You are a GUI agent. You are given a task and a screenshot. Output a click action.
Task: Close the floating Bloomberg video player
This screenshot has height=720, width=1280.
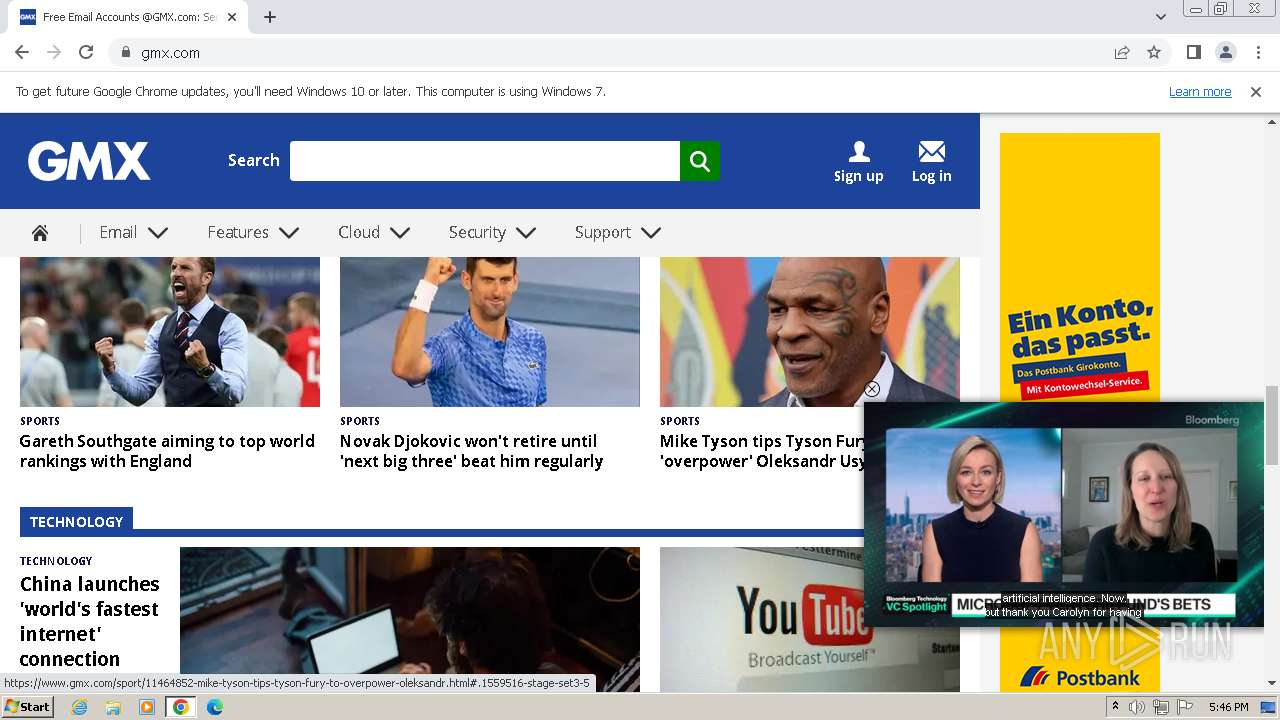(872, 389)
